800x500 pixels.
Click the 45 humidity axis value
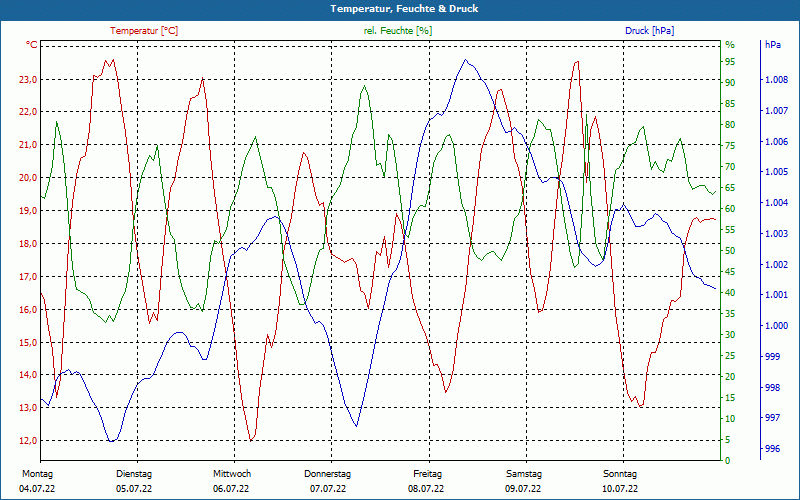point(730,271)
